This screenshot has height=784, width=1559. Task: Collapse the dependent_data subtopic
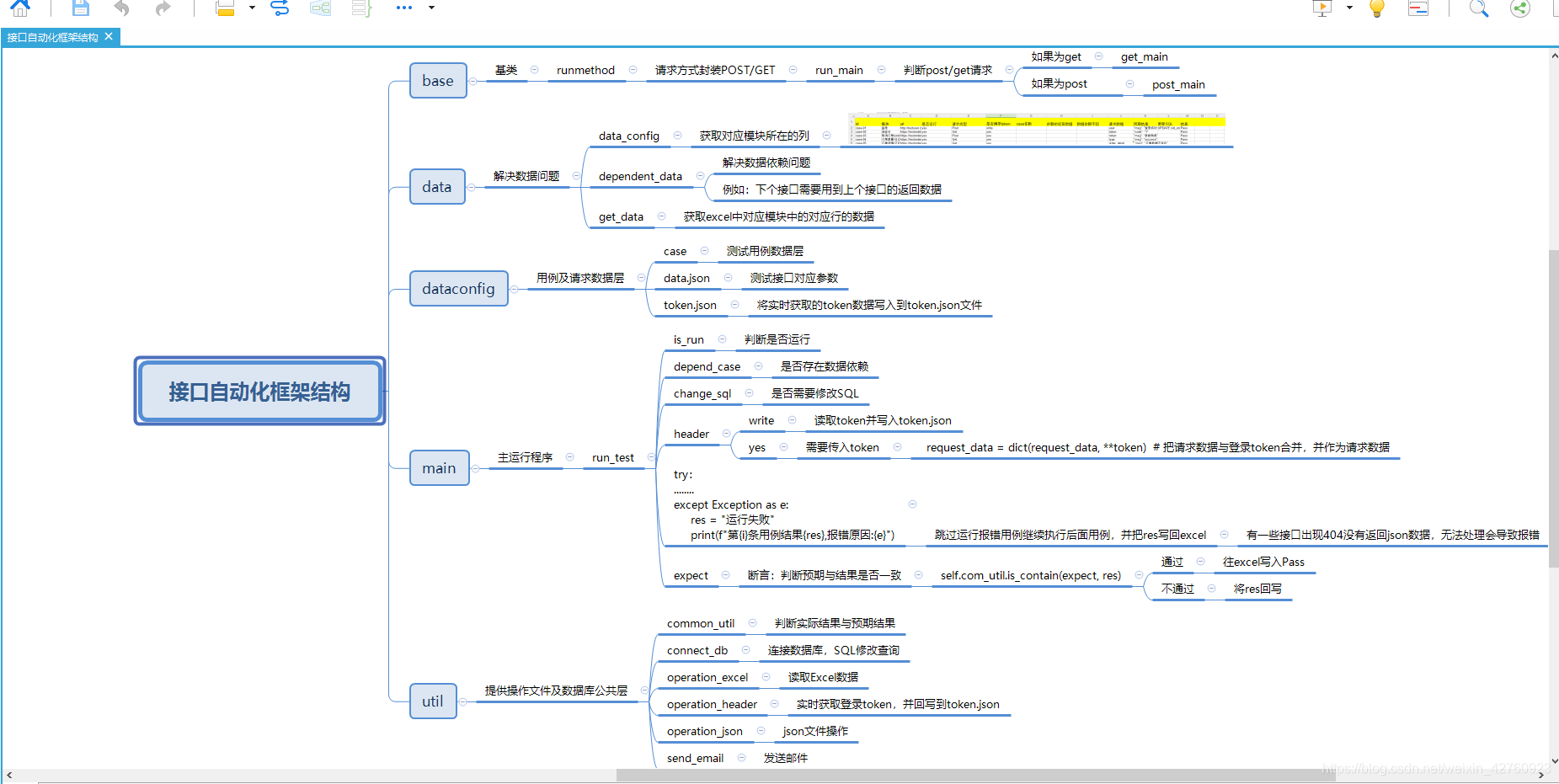tap(700, 176)
